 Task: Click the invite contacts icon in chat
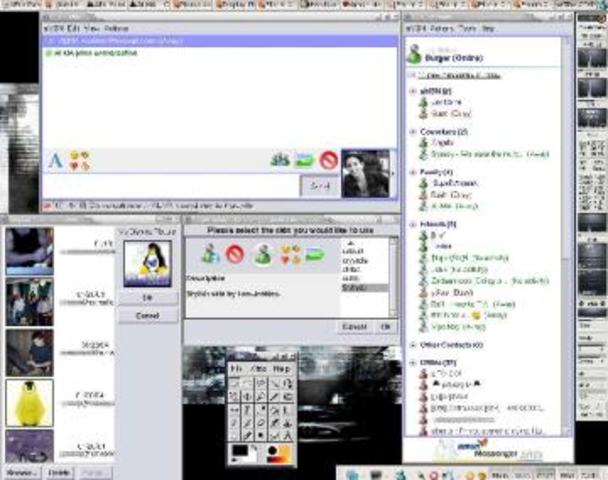[280, 159]
